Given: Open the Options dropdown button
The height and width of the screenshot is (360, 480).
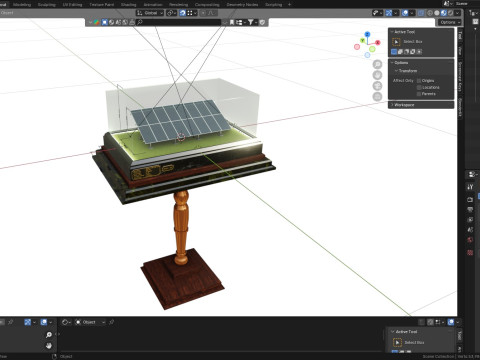Looking at the screenshot, I should click(x=449, y=22).
